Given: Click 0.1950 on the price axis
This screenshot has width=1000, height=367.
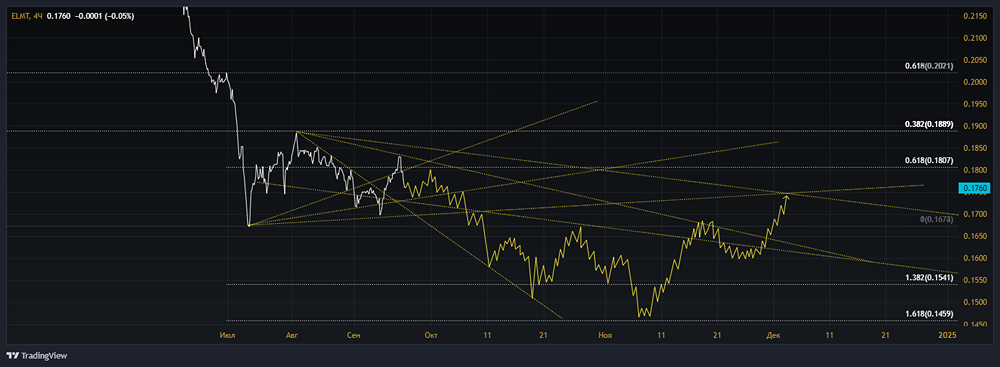Looking at the screenshot, I should [976, 104].
